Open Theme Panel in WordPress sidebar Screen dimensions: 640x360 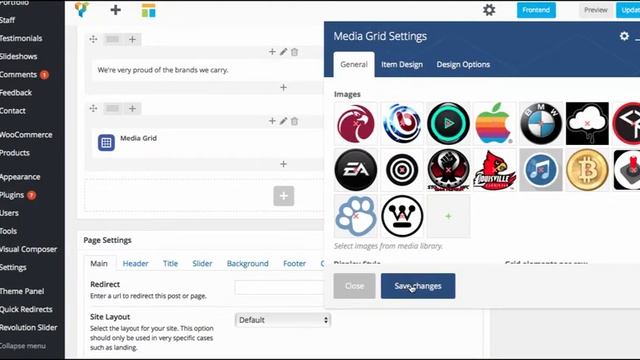coord(22,291)
